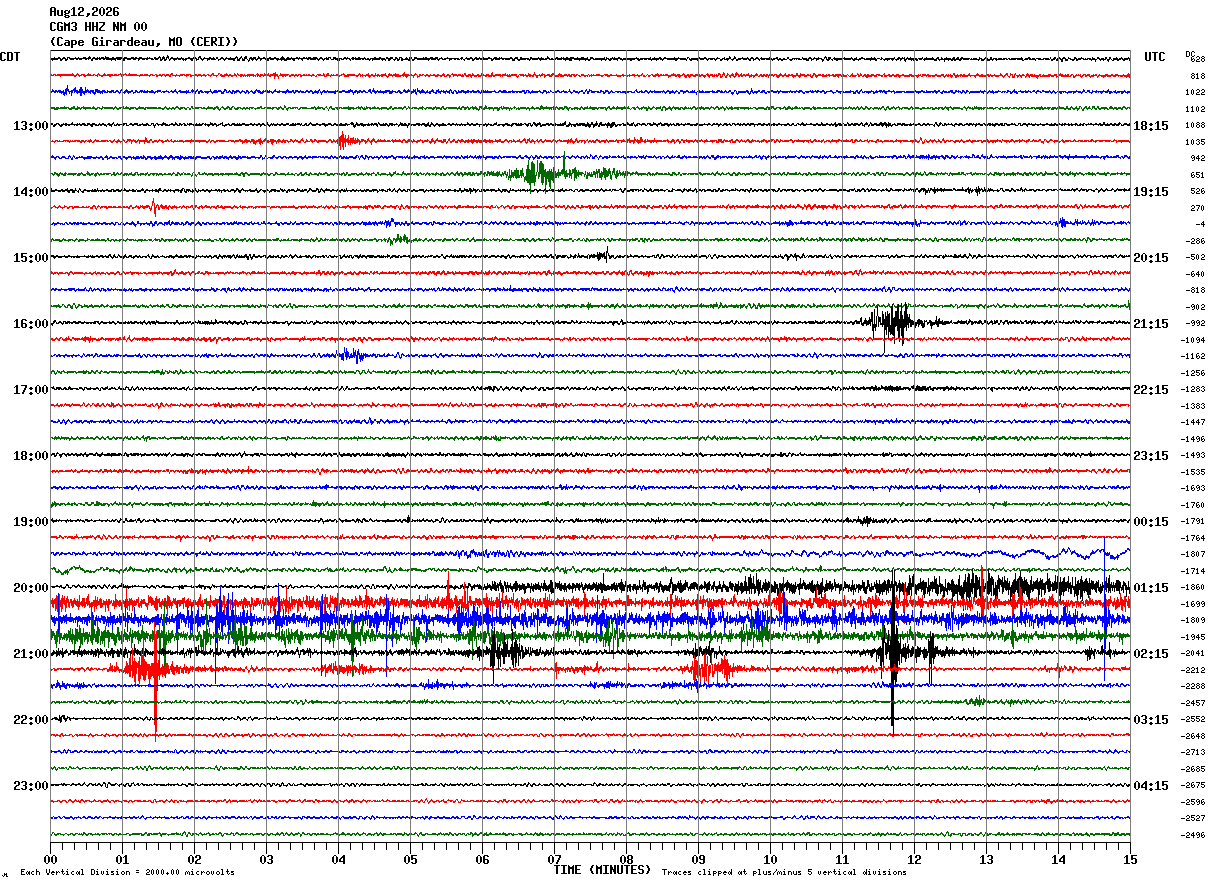Click the TIME (MINUTES) axis label

tap(602, 870)
